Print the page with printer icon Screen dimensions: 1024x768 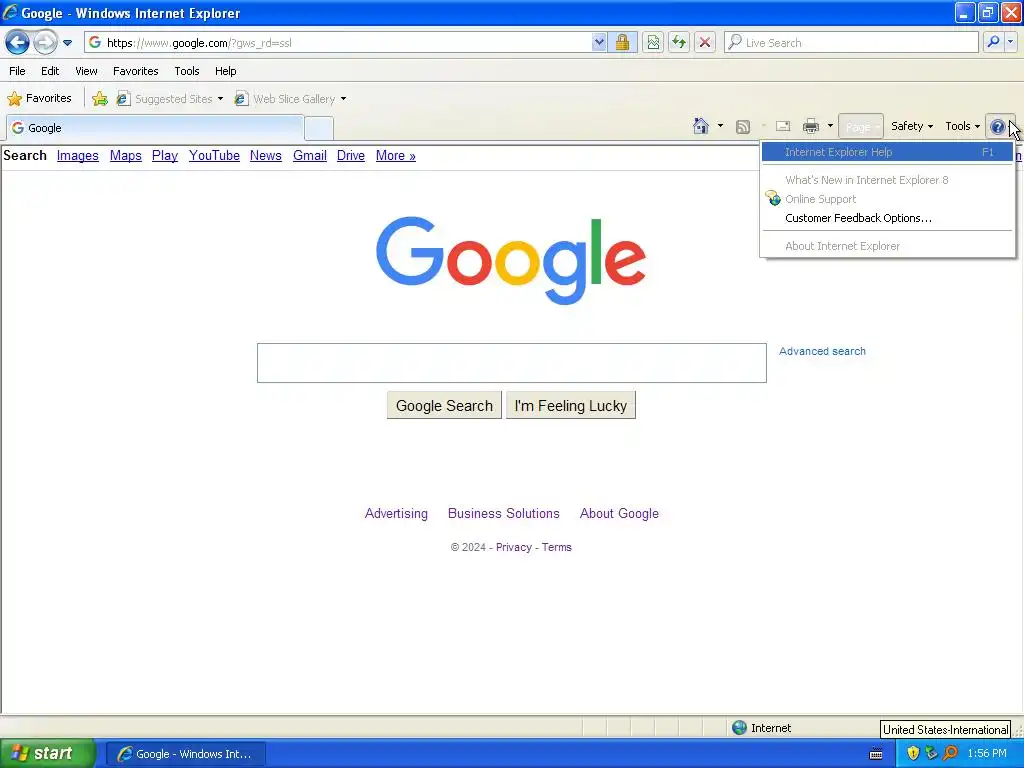(811, 126)
